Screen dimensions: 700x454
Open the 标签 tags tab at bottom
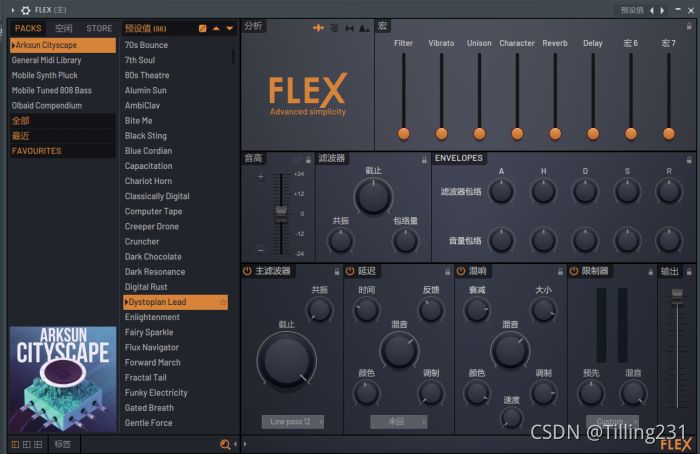pos(62,444)
